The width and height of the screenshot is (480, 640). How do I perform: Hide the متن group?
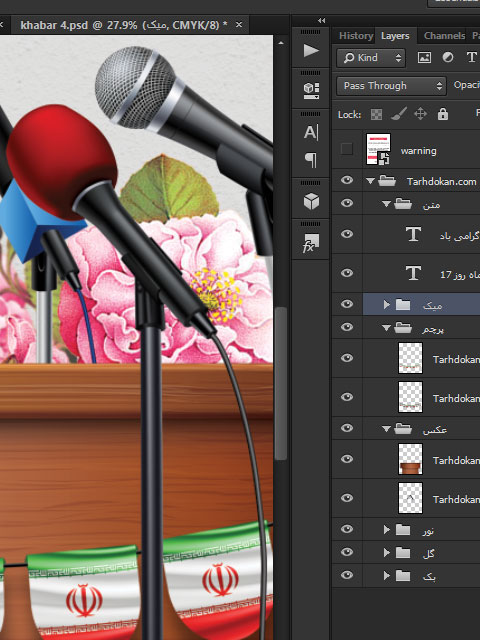347,203
